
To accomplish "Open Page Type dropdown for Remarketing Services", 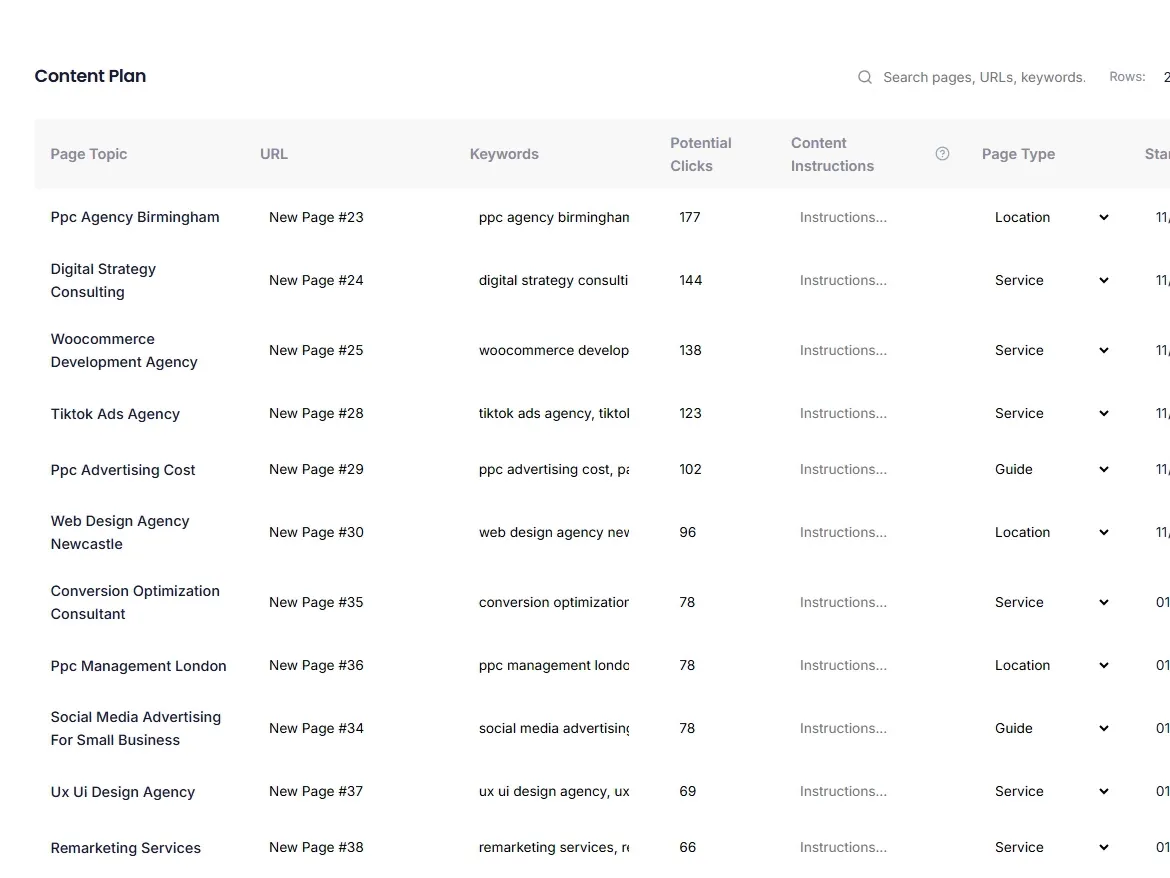I will coord(1102,847).
